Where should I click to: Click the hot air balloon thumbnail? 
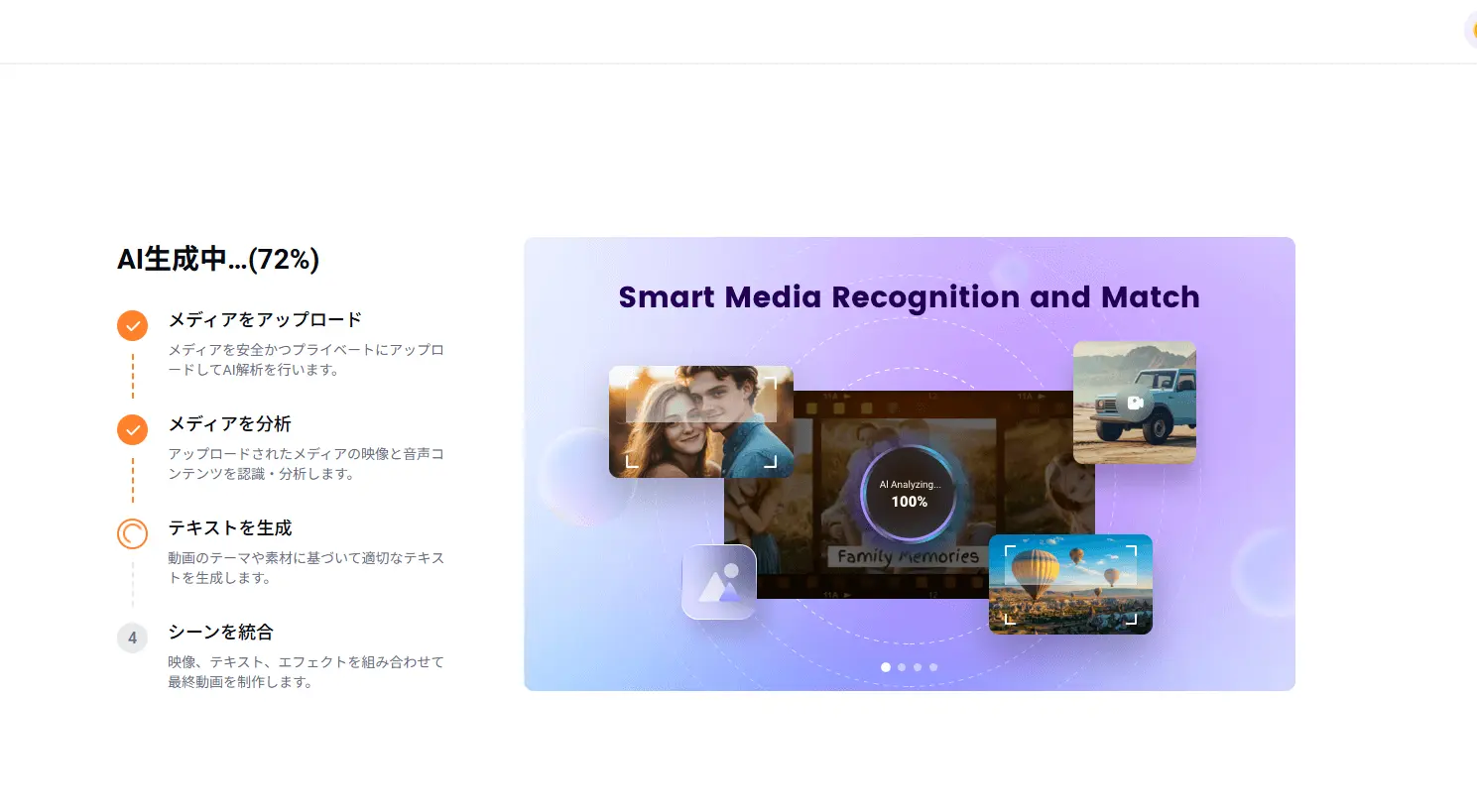click(x=1070, y=584)
